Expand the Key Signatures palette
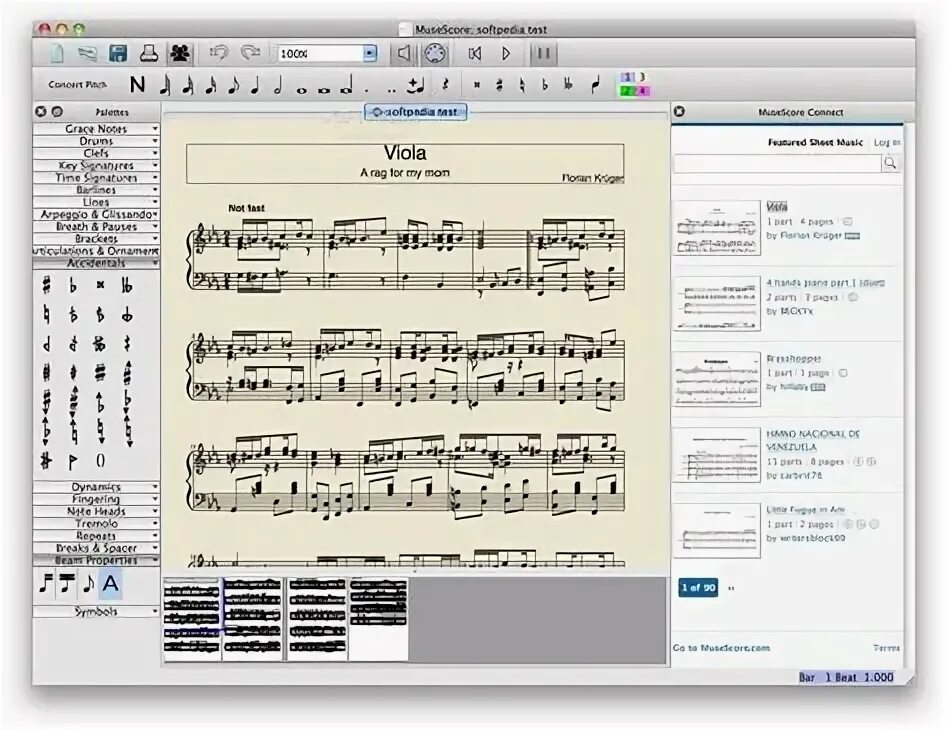Viewport: 948px width, 730px height. [x=96, y=165]
